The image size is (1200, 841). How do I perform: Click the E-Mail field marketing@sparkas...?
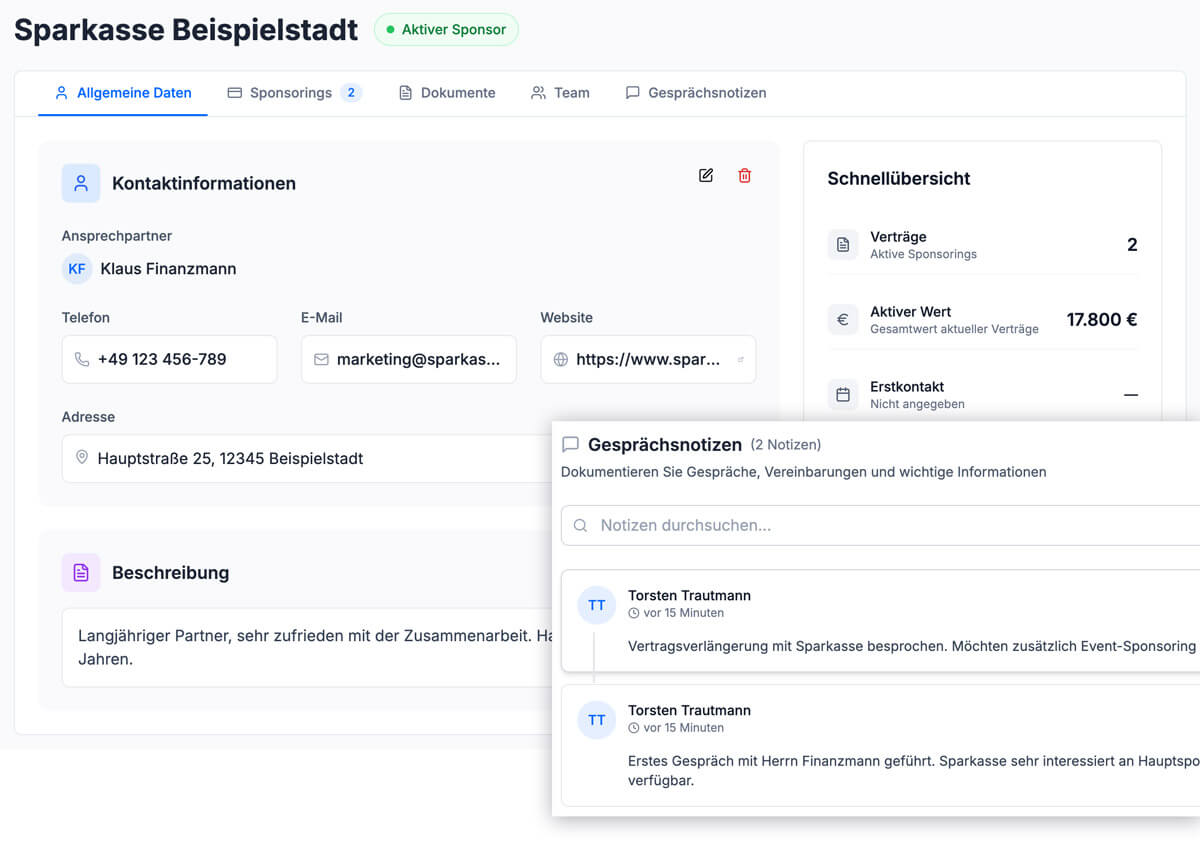pyautogui.click(x=409, y=359)
